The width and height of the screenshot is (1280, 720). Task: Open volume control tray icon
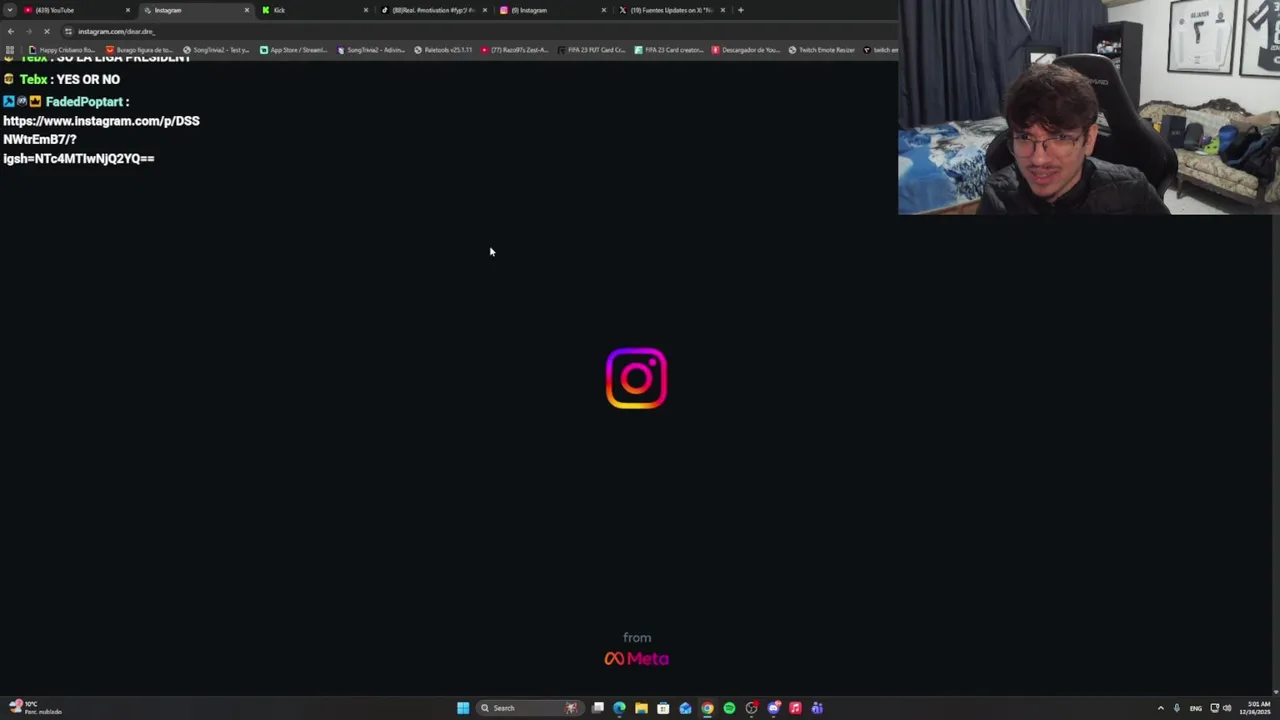(x=1227, y=708)
